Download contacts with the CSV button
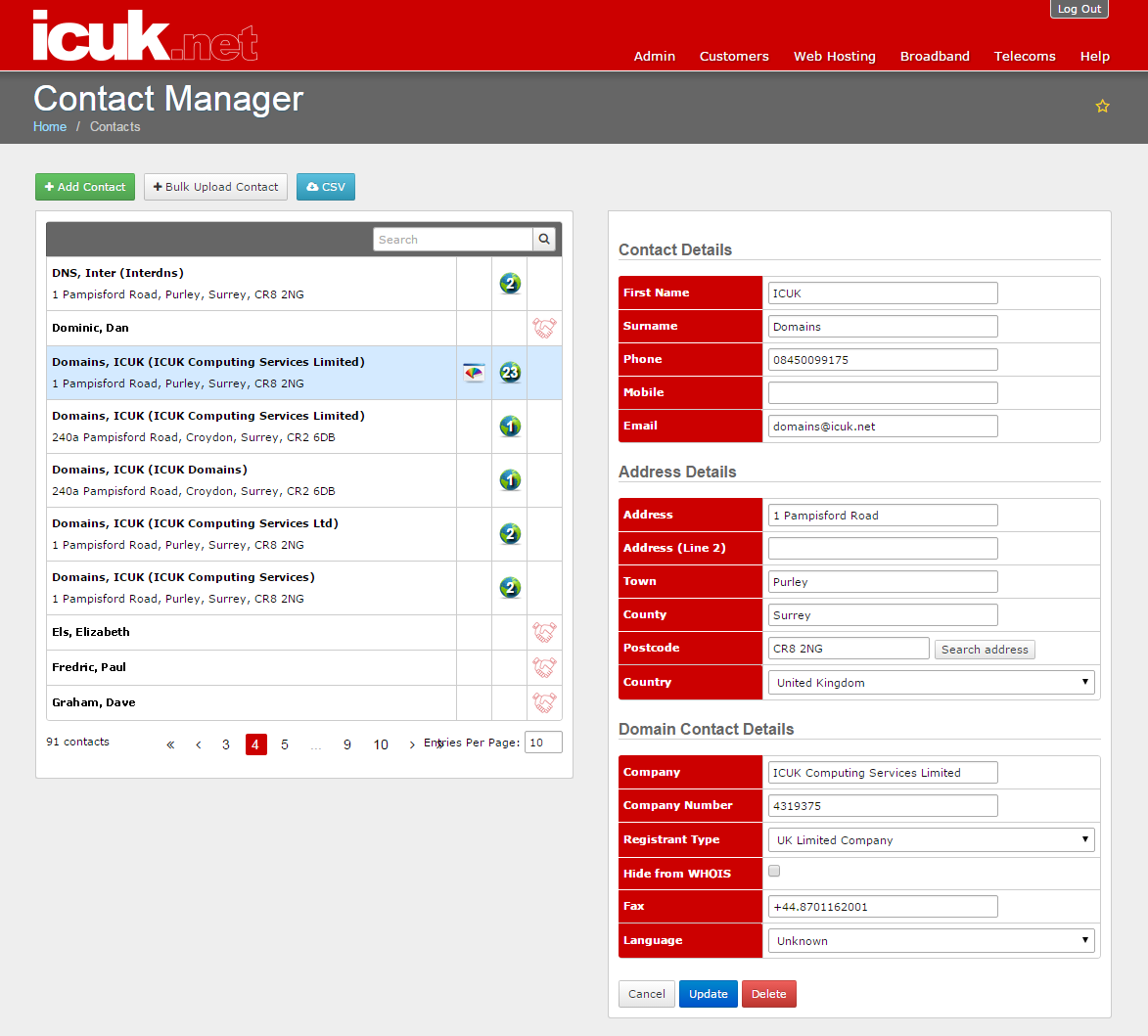1148x1036 pixels. [326, 187]
